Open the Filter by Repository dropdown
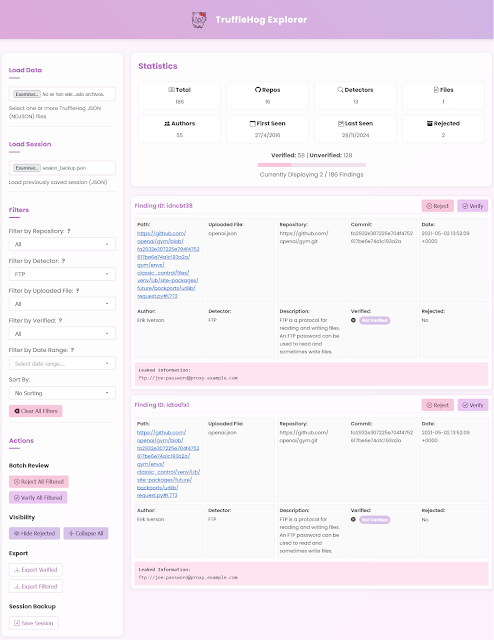494x640 pixels. pos(62,244)
